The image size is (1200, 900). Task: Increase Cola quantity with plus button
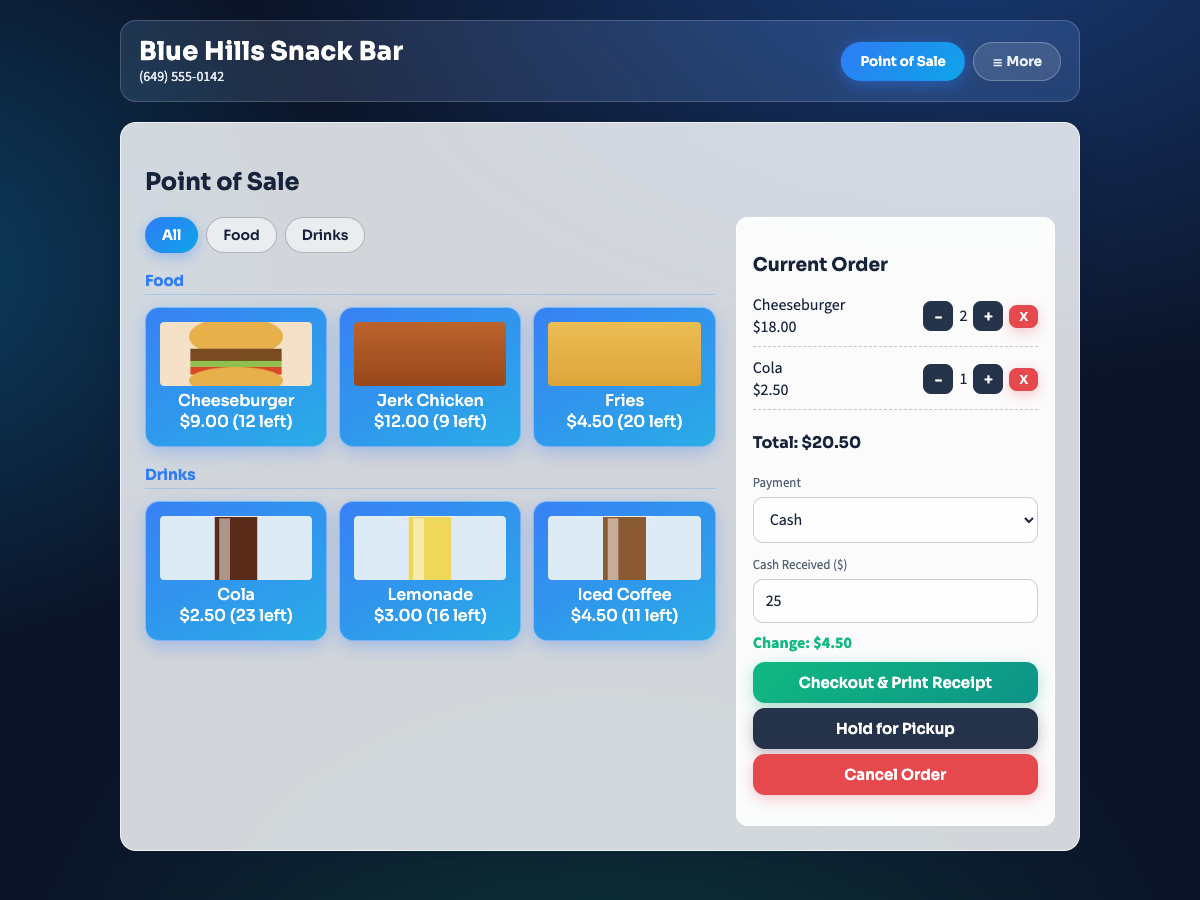(988, 379)
